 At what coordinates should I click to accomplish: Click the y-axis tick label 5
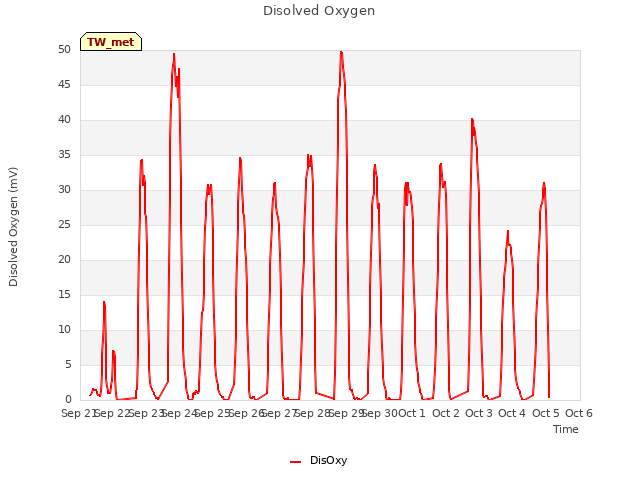click(68, 364)
